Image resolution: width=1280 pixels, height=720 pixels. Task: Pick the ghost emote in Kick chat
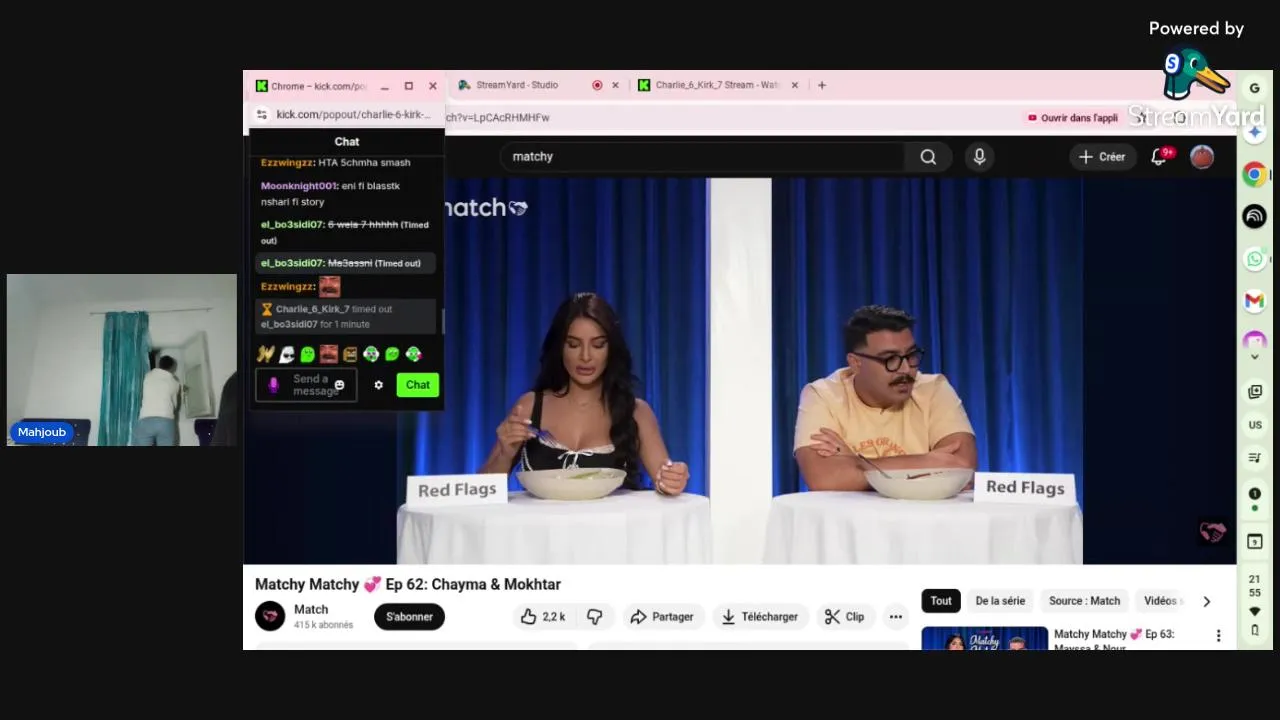click(x=287, y=354)
